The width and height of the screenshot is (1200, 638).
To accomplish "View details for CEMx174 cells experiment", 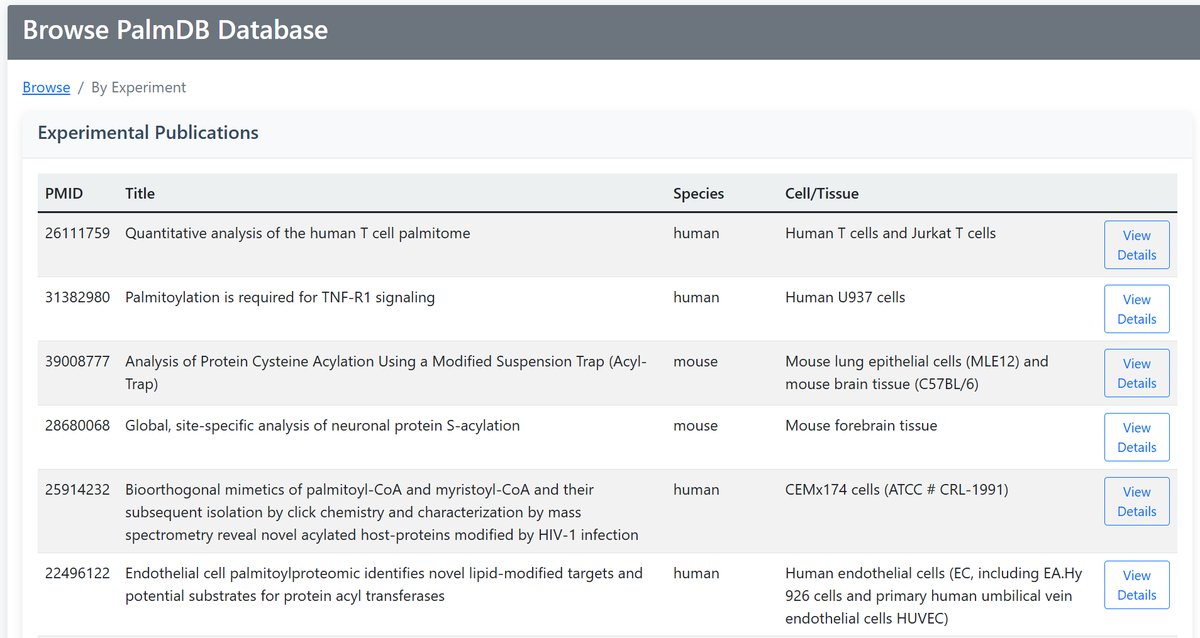I will (1136, 501).
